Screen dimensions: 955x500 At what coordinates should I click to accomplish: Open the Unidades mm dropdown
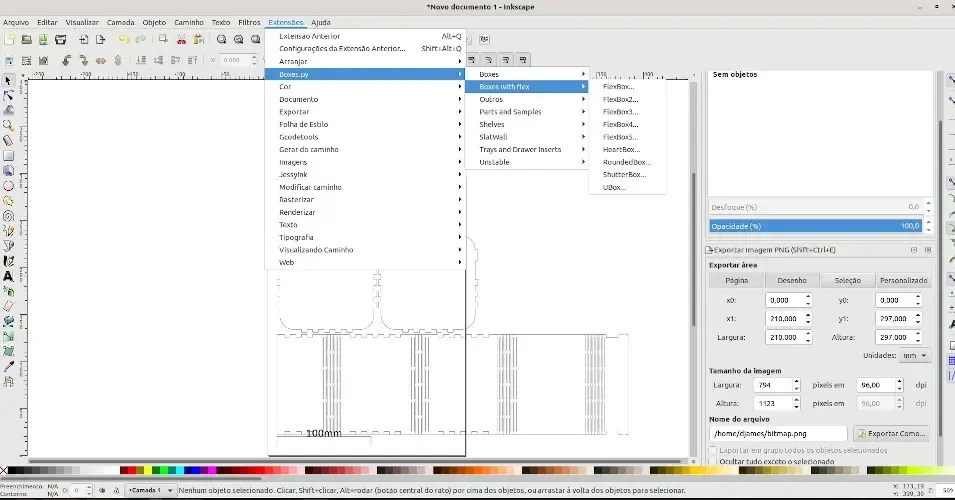coord(915,356)
